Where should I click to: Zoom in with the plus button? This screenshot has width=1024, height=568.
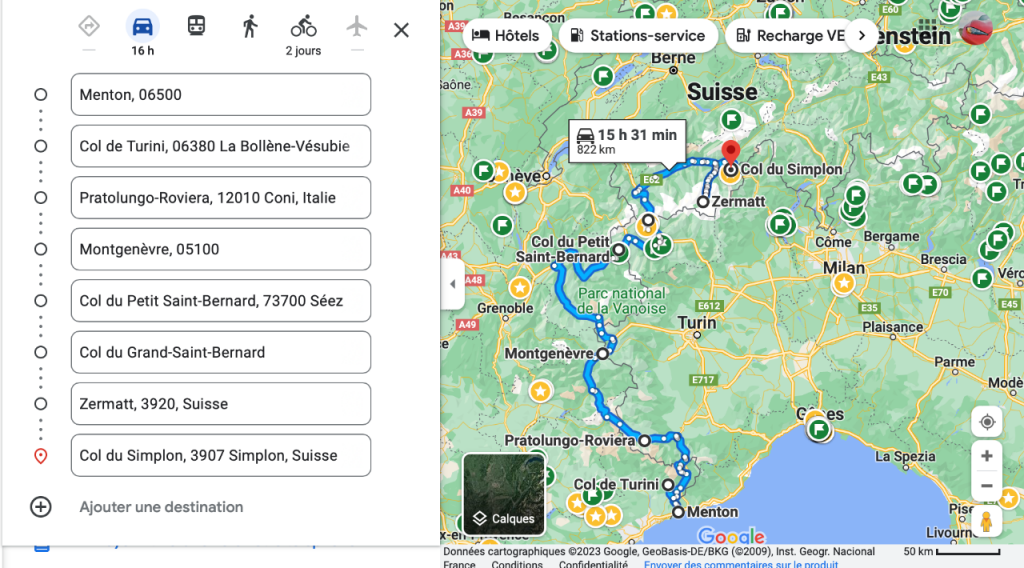(986, 456)
